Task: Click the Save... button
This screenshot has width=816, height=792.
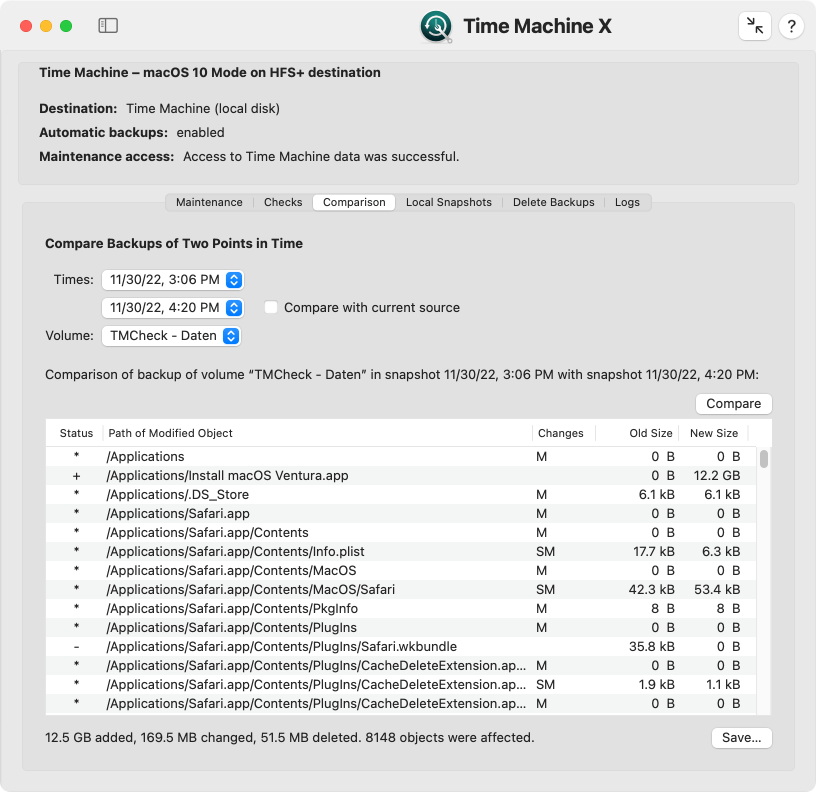Action: 742,738
